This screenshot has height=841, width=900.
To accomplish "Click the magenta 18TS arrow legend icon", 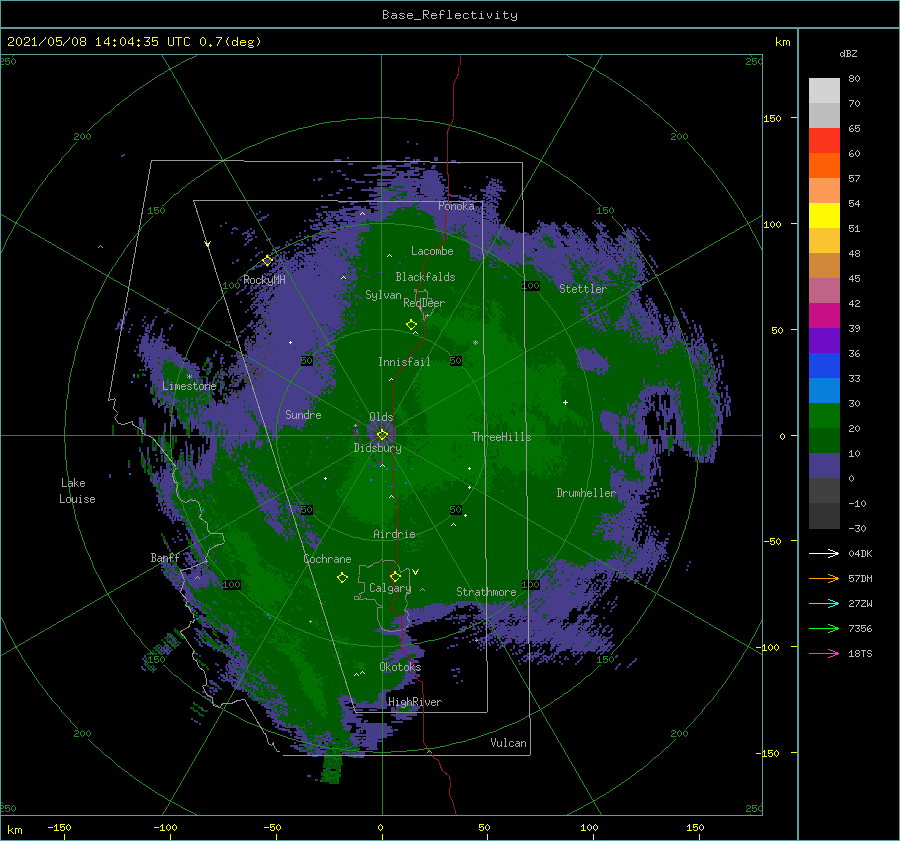I will pyautogui.click(x=824, y=653).
